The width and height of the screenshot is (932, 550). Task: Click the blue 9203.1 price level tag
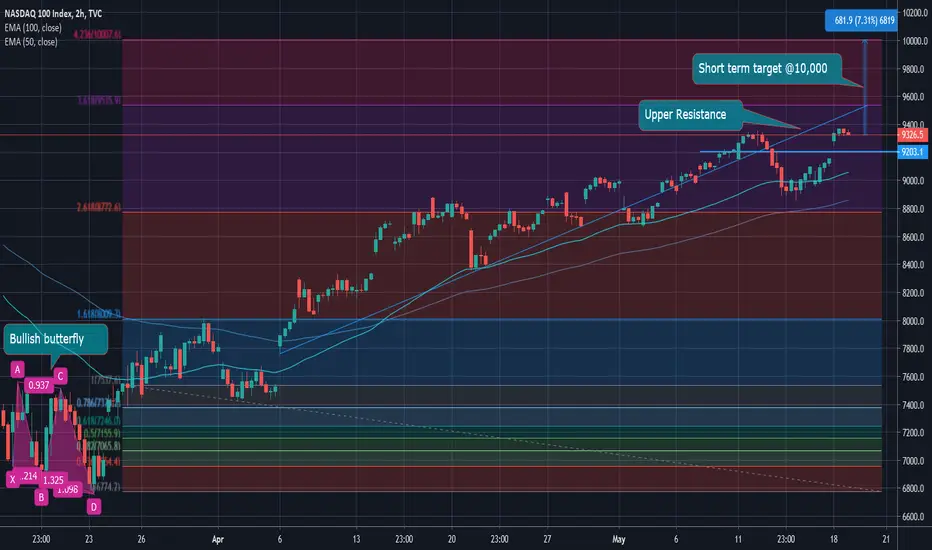912,152
